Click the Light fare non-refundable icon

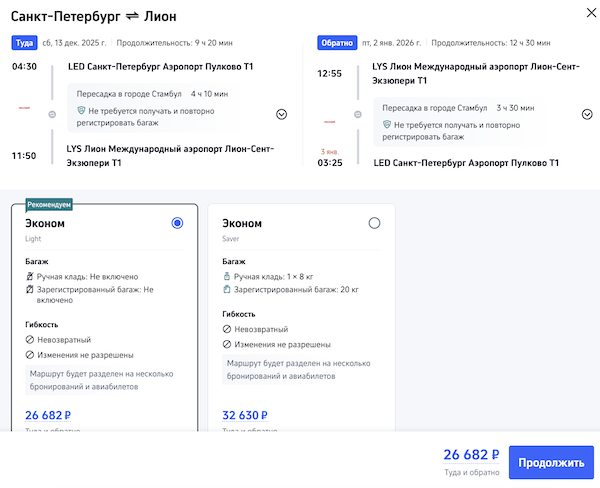coord(30,340)
